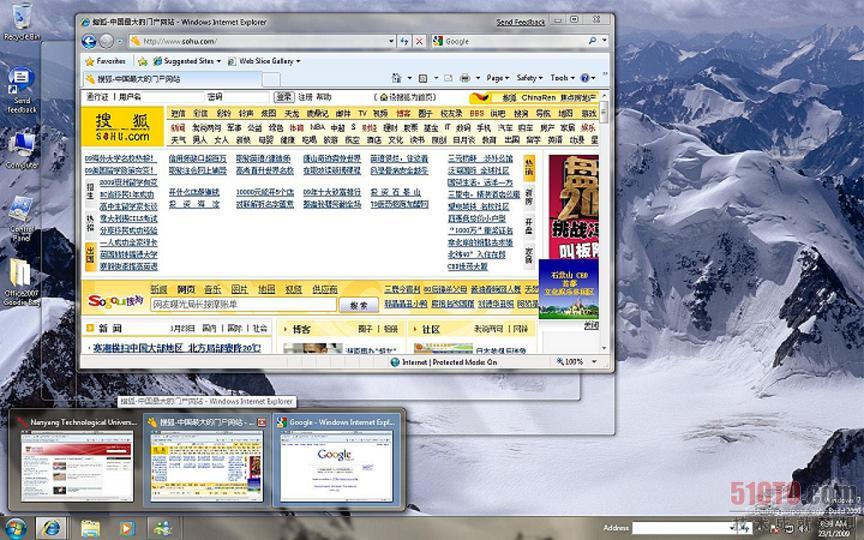Click the taskbar Address toolbar input
Screen dimensions: 864x540
pyautogui.click(x=684, y=528)
